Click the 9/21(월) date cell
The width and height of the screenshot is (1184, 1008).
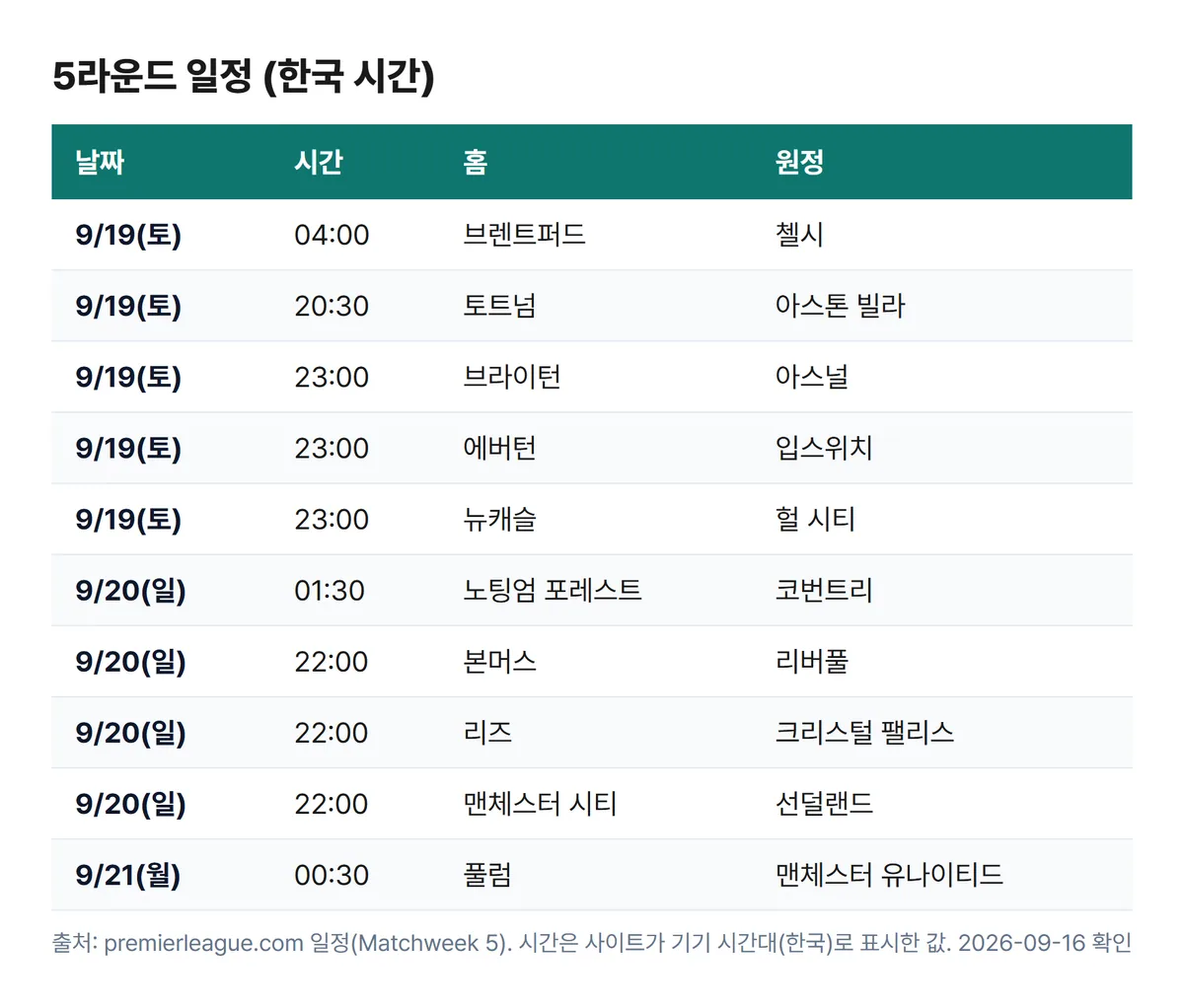pos(128,874)
